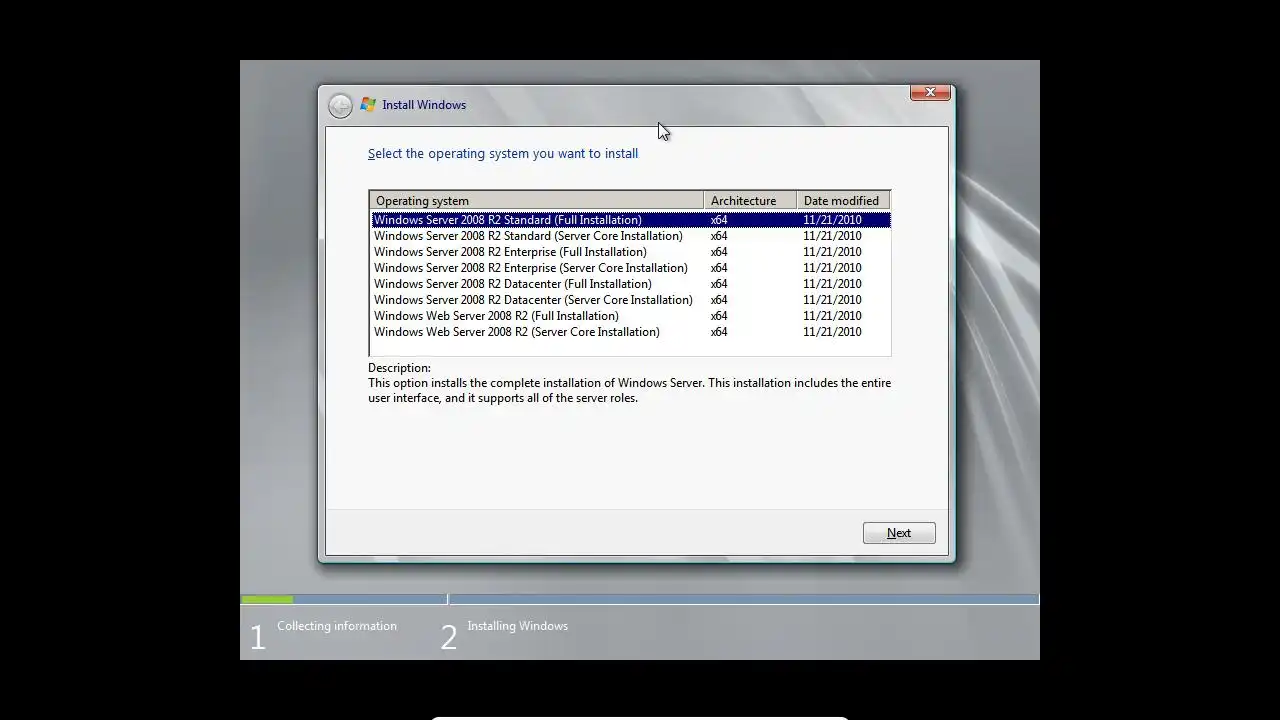Click the 'Select the operating system' heading

tap(503, 154)
